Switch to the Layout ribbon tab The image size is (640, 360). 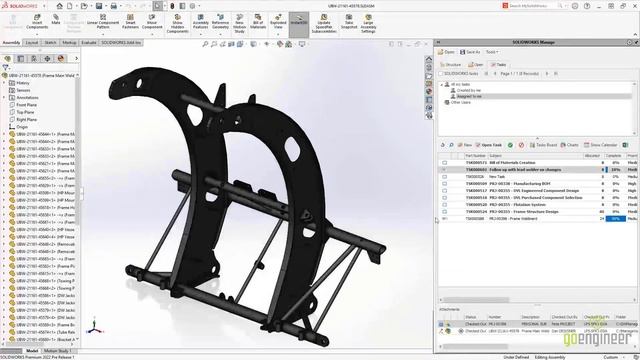pyautogui.click(x=32, y=42)
